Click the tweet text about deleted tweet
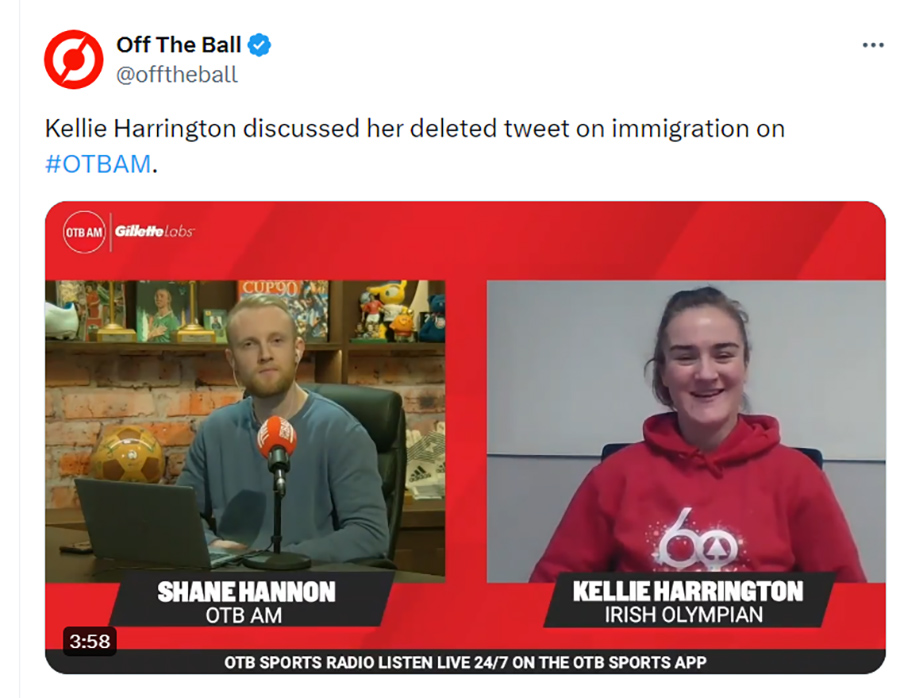This screenshot has height=698, width=900. [414, 129]
